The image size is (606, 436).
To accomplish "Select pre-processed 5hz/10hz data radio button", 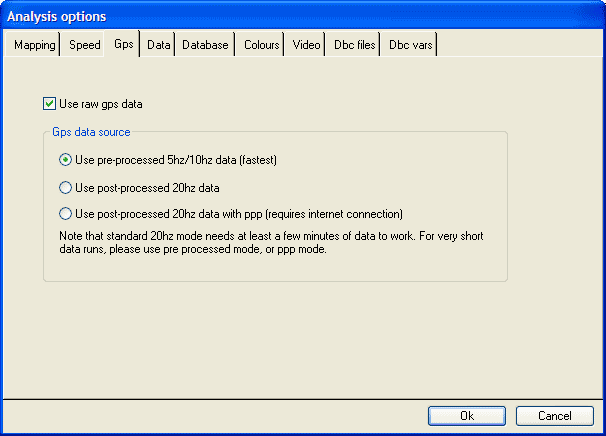I will pyautogui.click(x=66, y=159).
